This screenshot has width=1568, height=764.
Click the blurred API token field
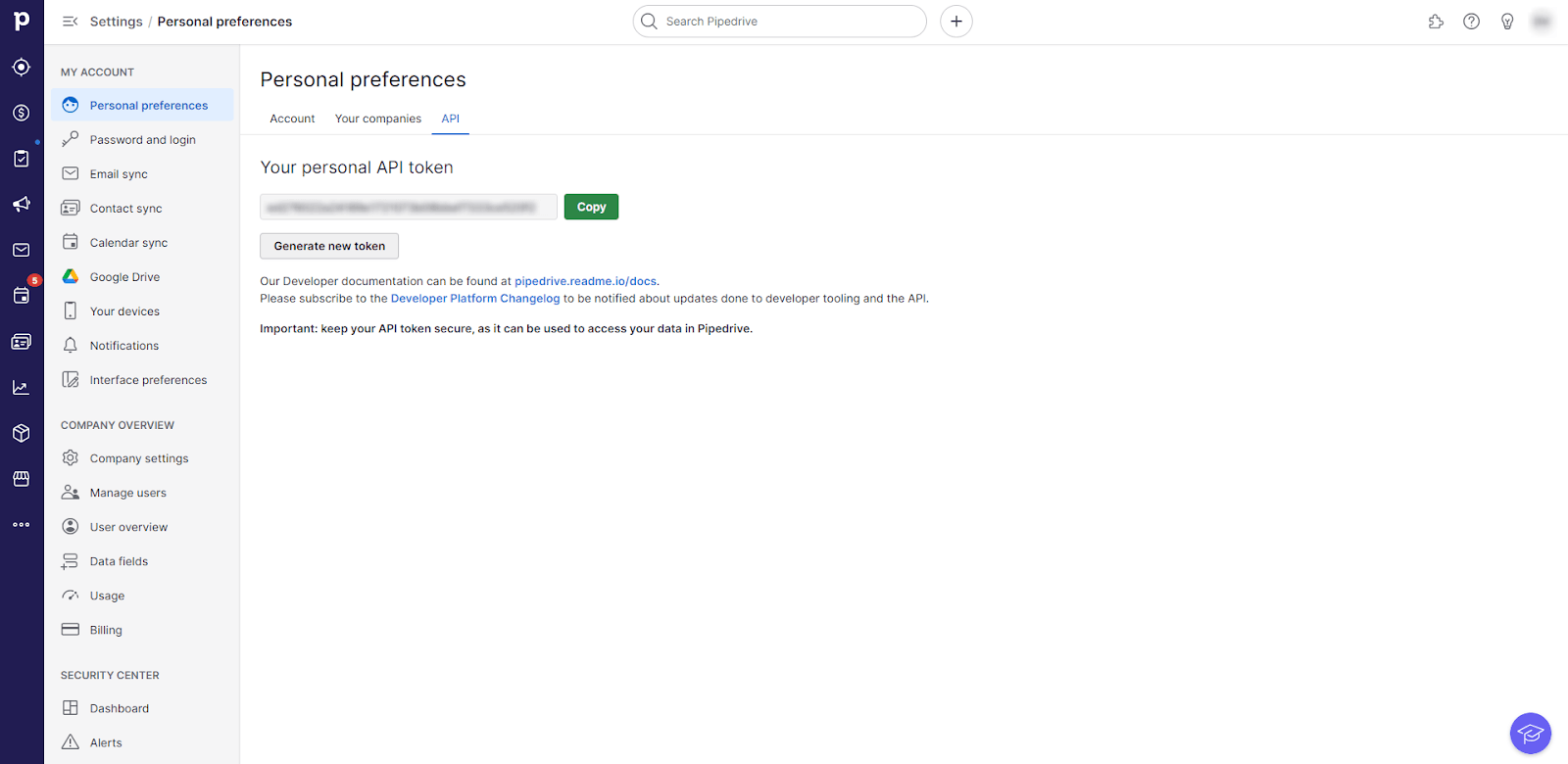409,207
